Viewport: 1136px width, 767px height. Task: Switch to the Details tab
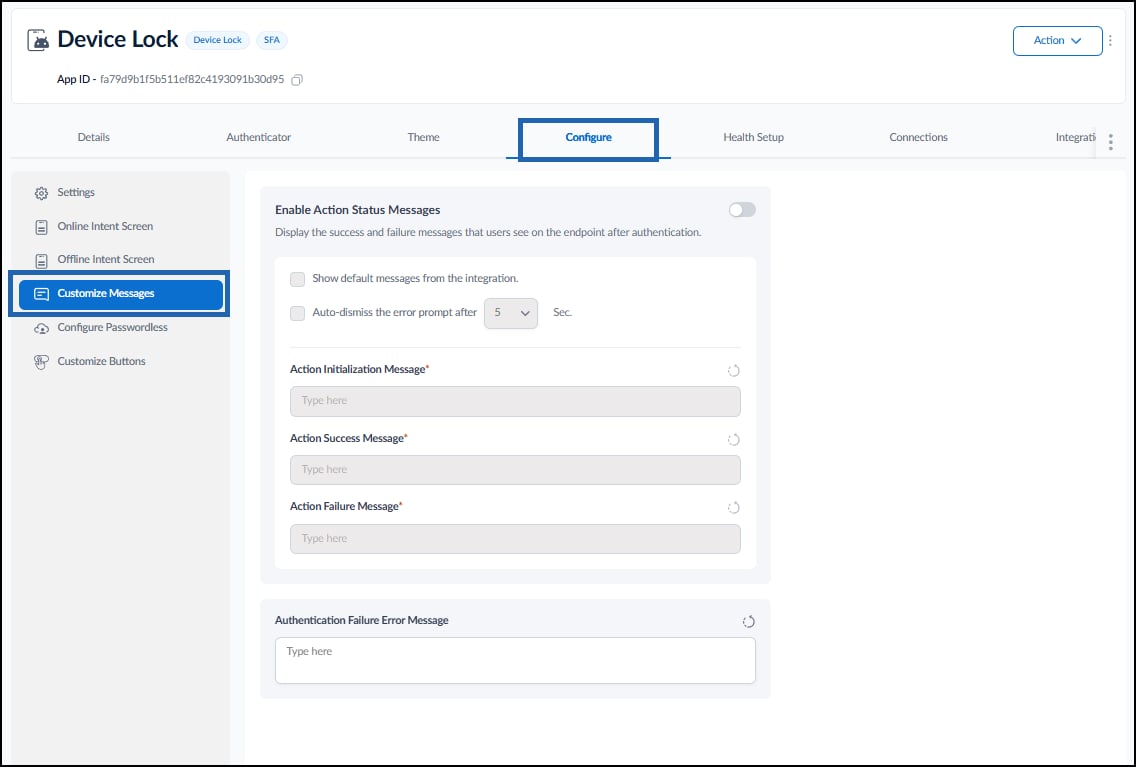pyautogui.click(x=93, y=137)
